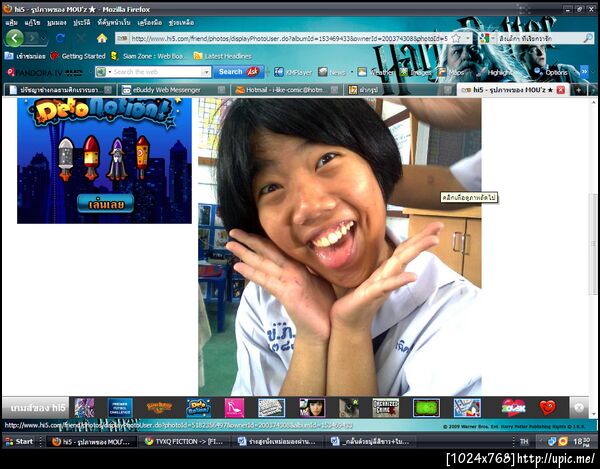The width and height of the screenshot is (600, 469).
Task: Click the TH language indicator in tray
Action: click(x=524, y=441)
